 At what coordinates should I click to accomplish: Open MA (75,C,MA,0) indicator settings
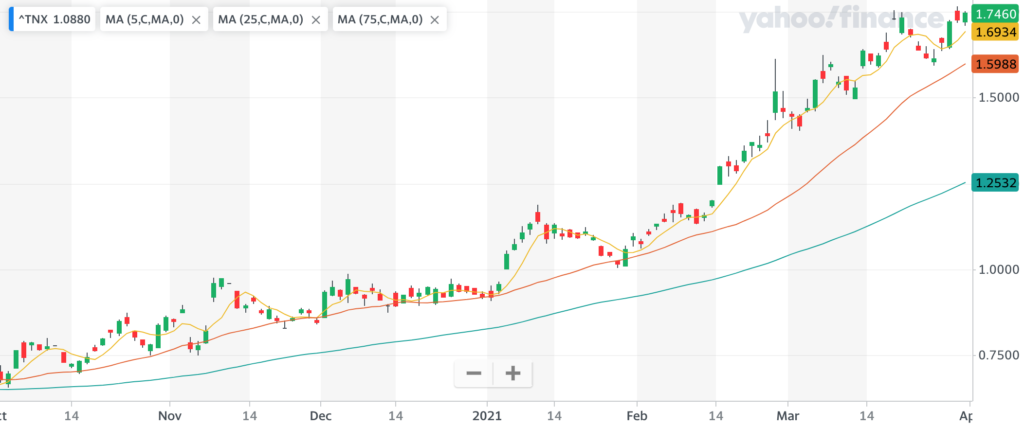(379, 20)
